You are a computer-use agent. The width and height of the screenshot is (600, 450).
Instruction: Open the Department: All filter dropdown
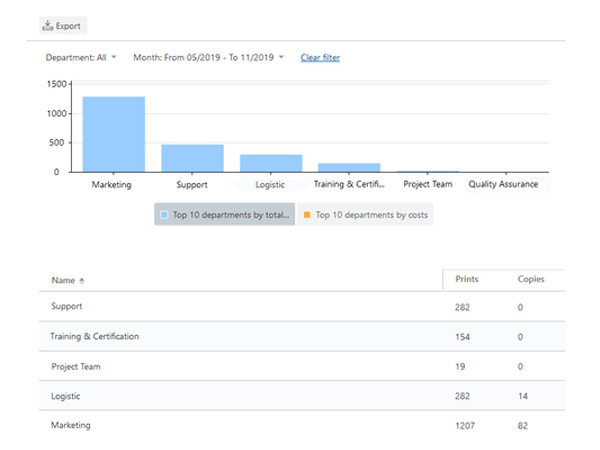(x=81, y=57)
